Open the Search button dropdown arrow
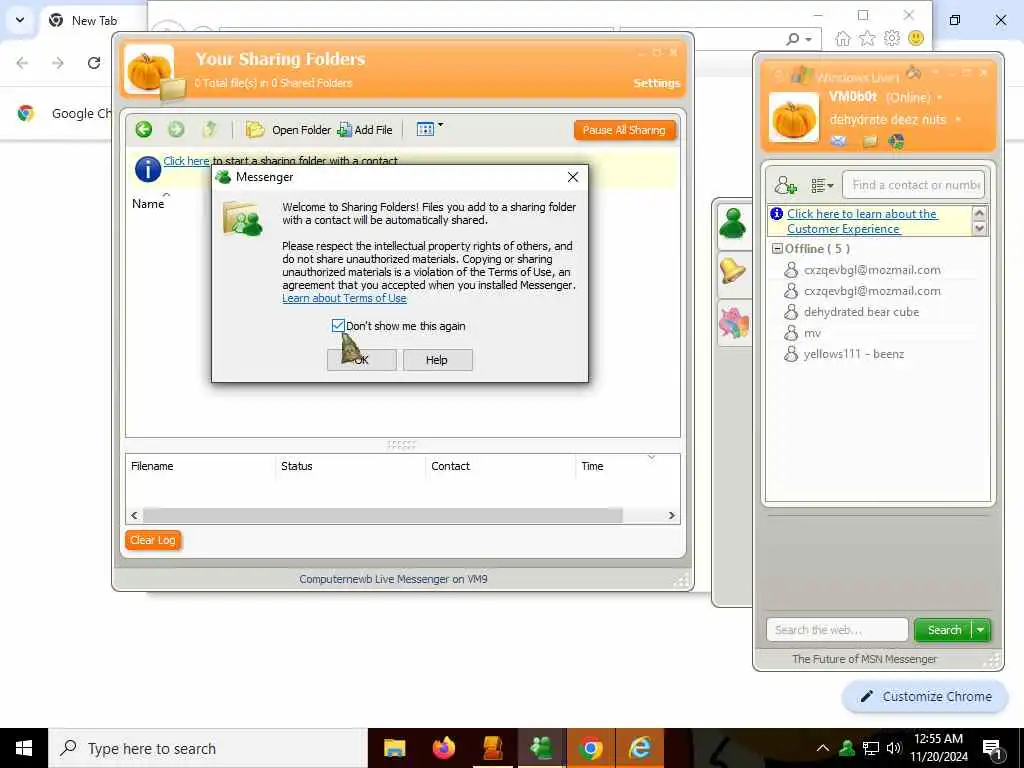Image resolution: width=1024 pixels, height=768 pixels. tap(981, 630)
